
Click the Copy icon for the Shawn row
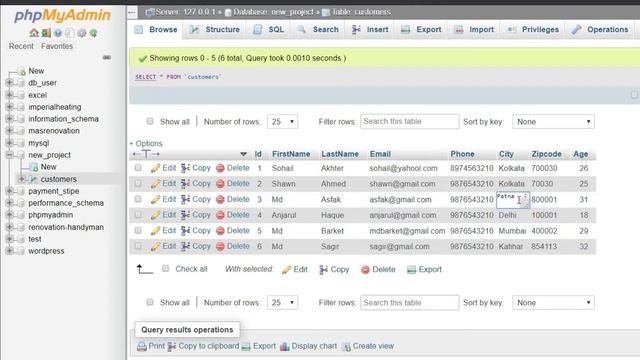(185, 184)
